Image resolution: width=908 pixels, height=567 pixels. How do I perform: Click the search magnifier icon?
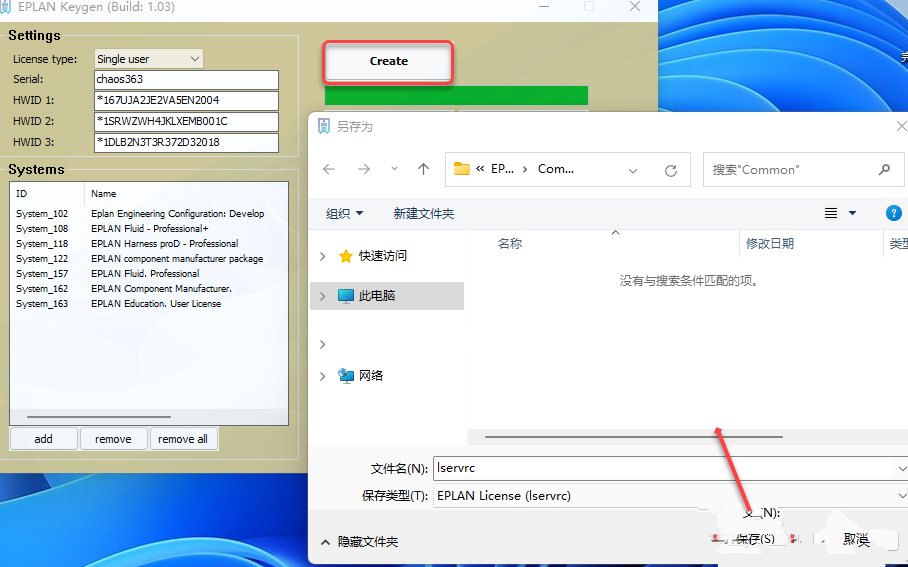(x=884, y=170)
